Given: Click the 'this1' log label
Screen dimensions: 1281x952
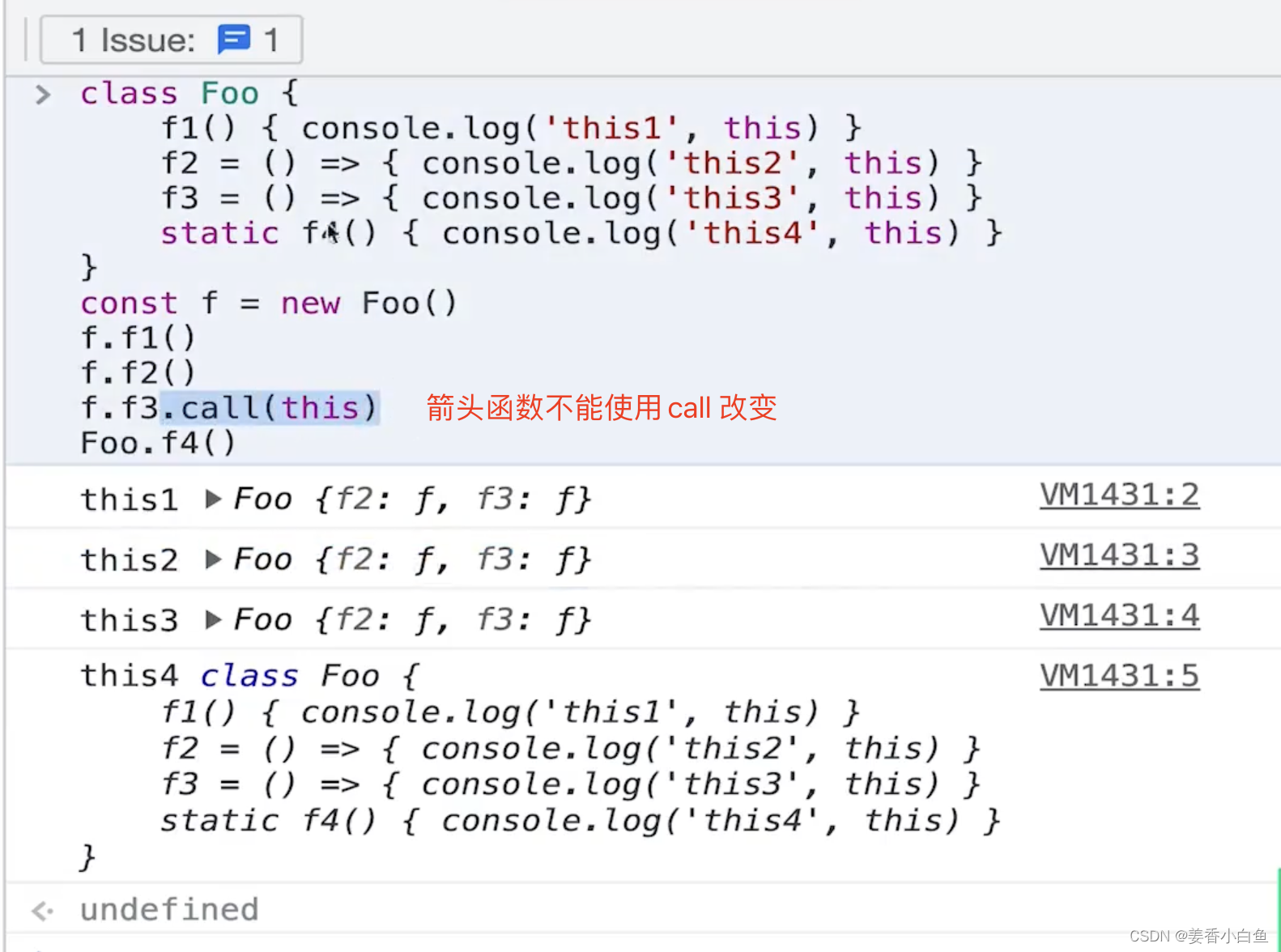Looking at the screenshot, I should (129, 499).
